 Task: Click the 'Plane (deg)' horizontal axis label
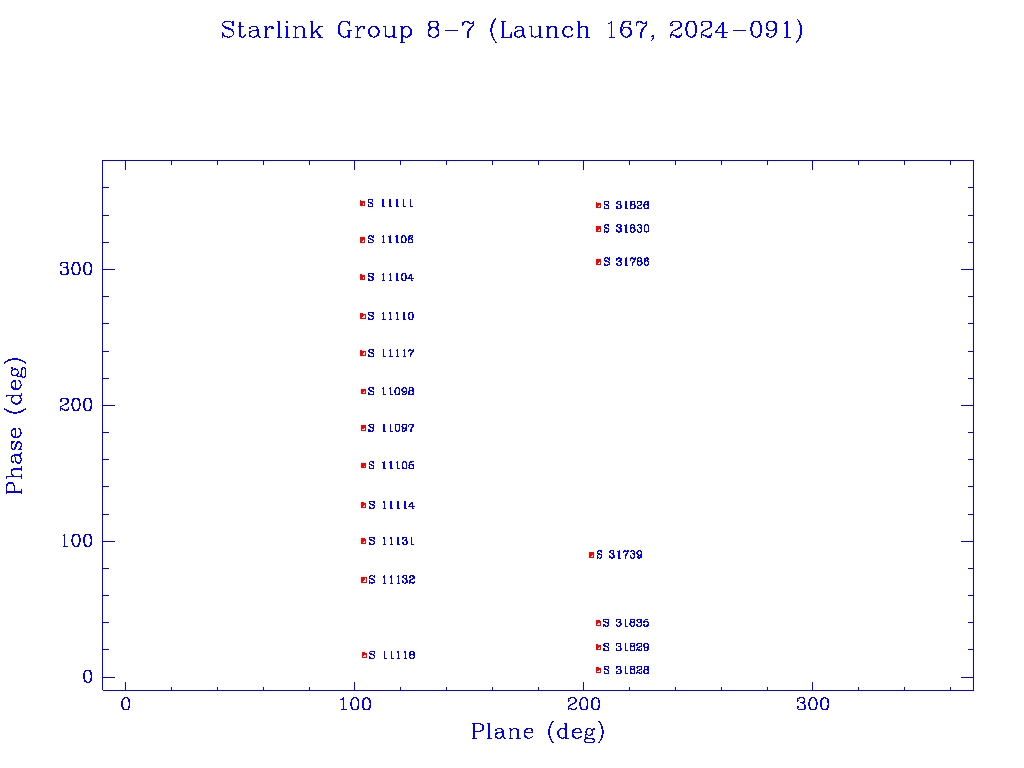537,731
